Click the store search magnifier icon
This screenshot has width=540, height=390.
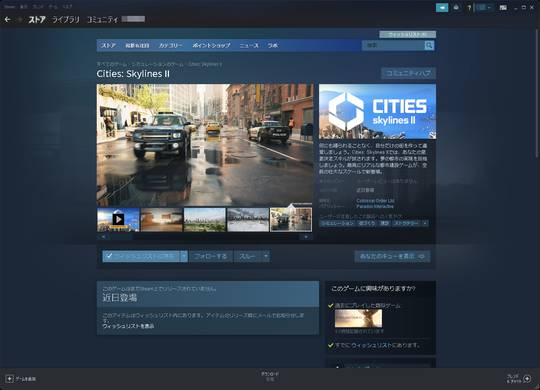(429, 45)
